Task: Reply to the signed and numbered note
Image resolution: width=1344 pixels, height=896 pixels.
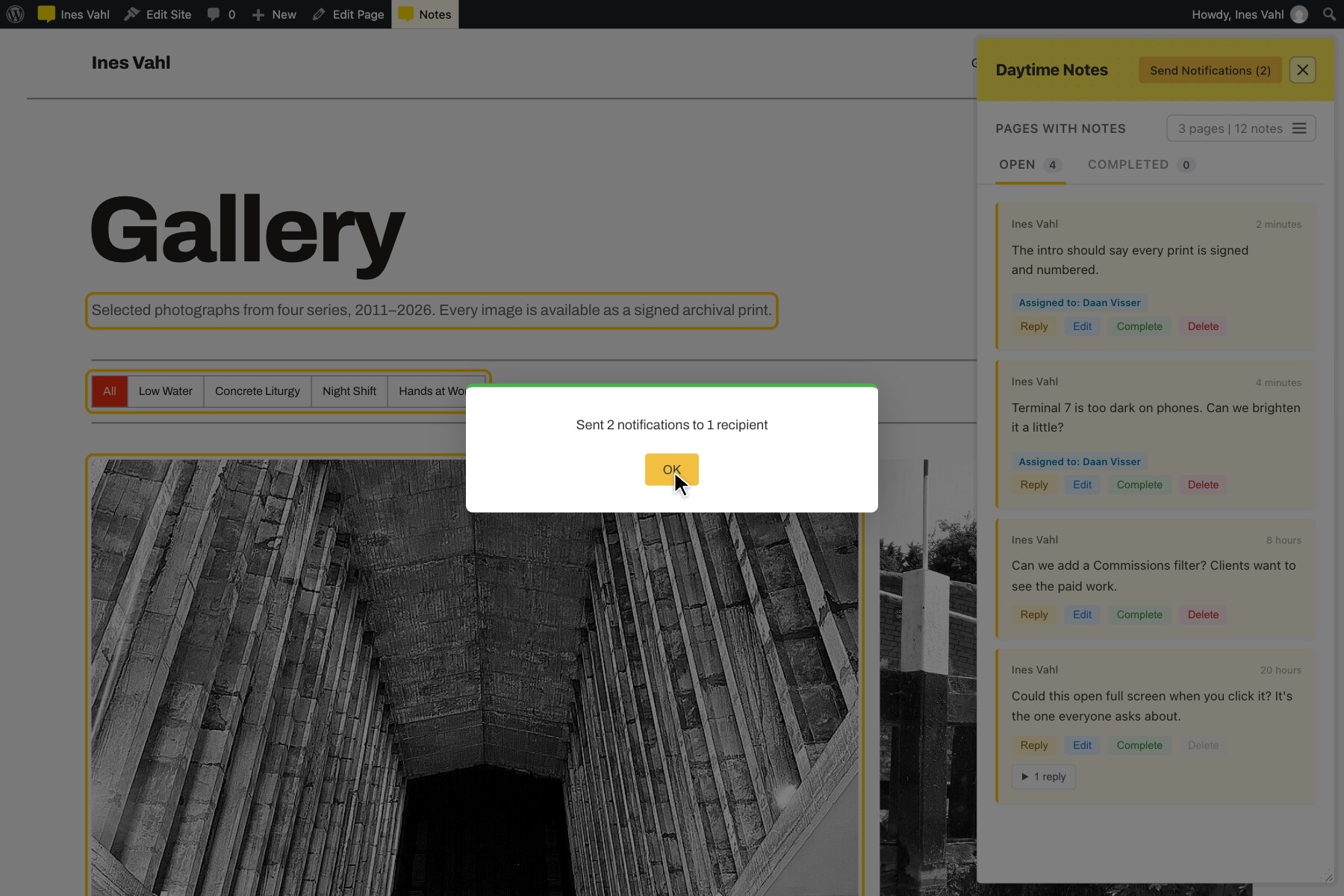Action: (x=1034, y=326)
